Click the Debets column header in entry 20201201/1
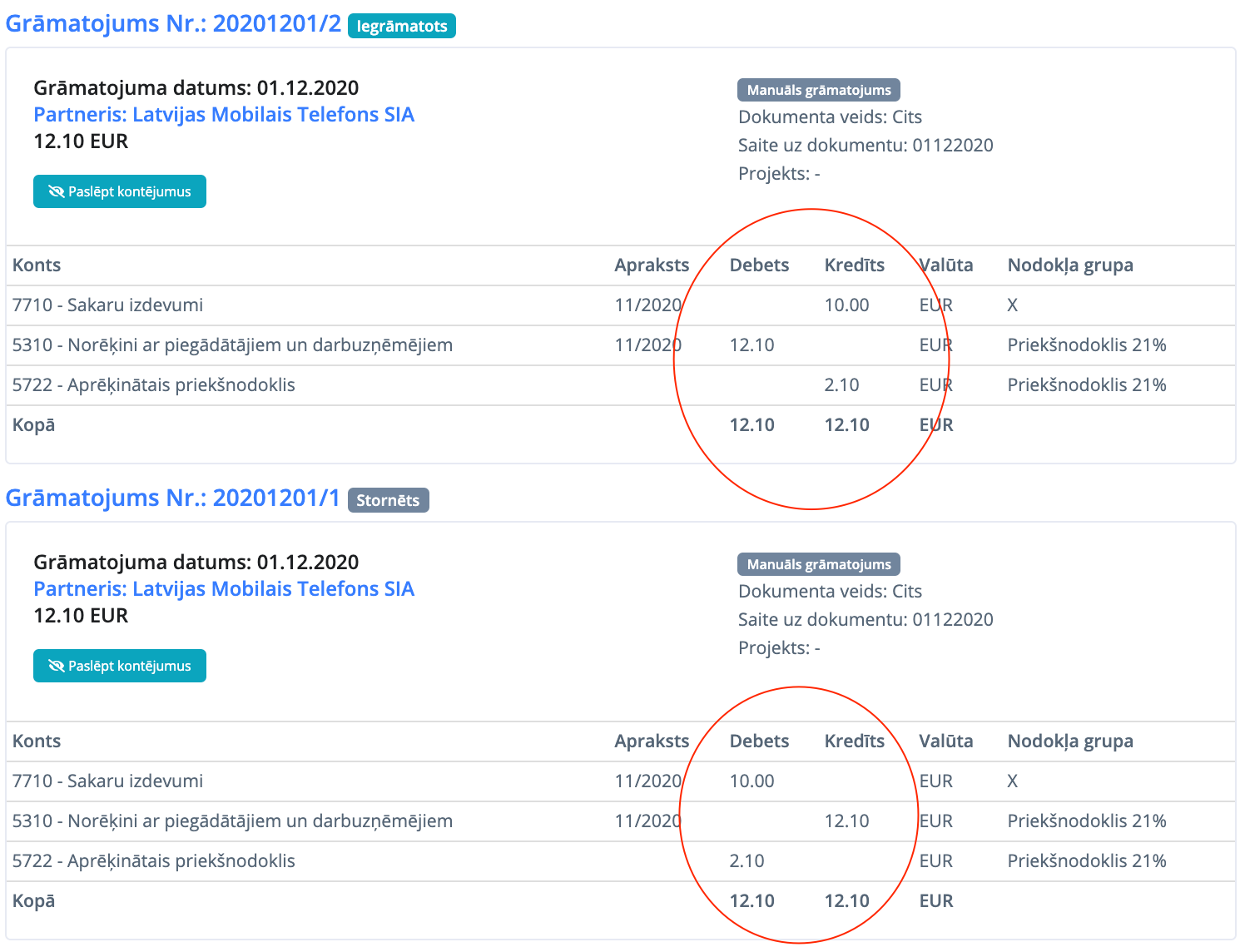 pyautogui.click(x=759, y=741)
